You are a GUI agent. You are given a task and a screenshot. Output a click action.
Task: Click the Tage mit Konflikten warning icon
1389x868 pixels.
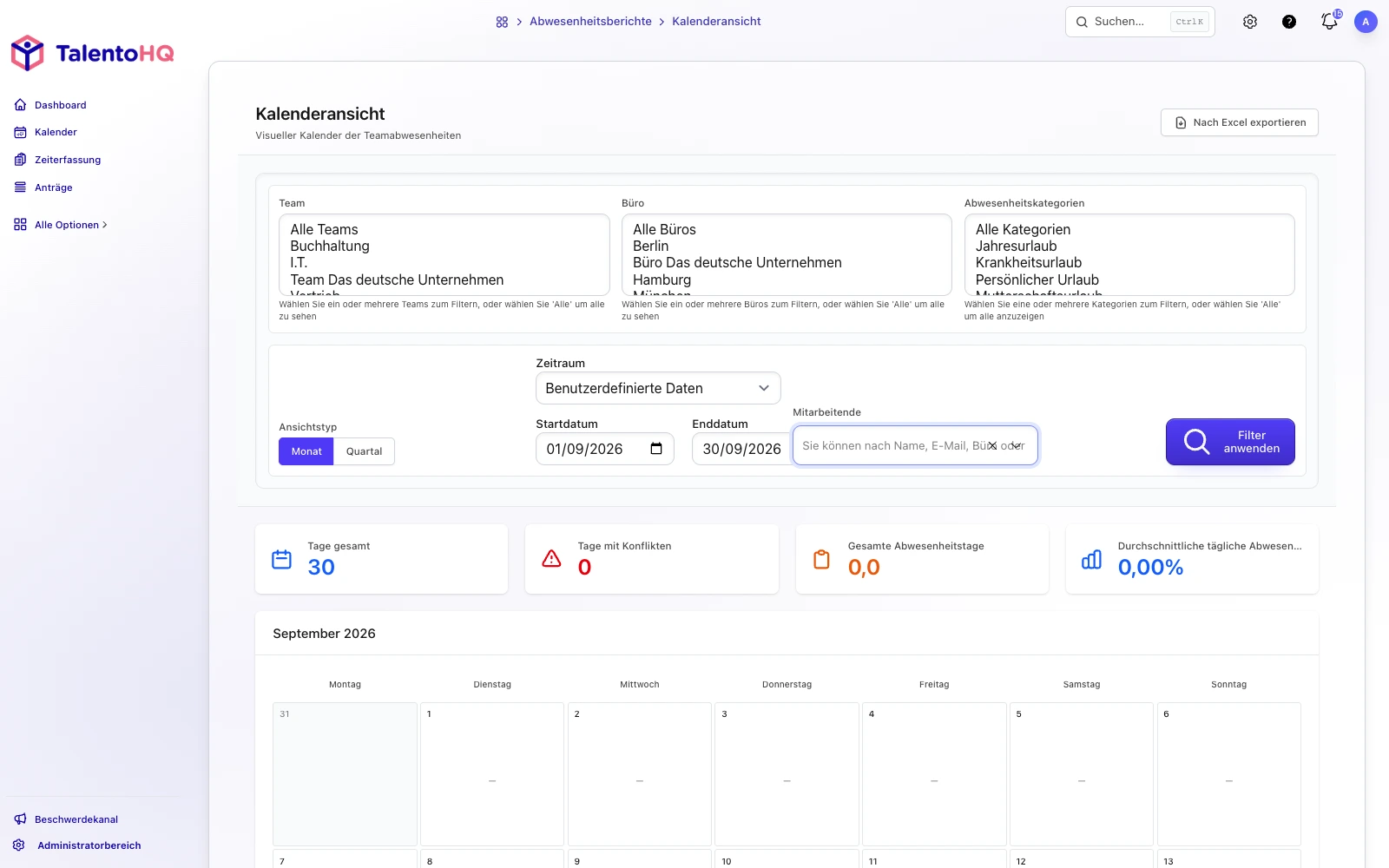[x=552, y=559]
